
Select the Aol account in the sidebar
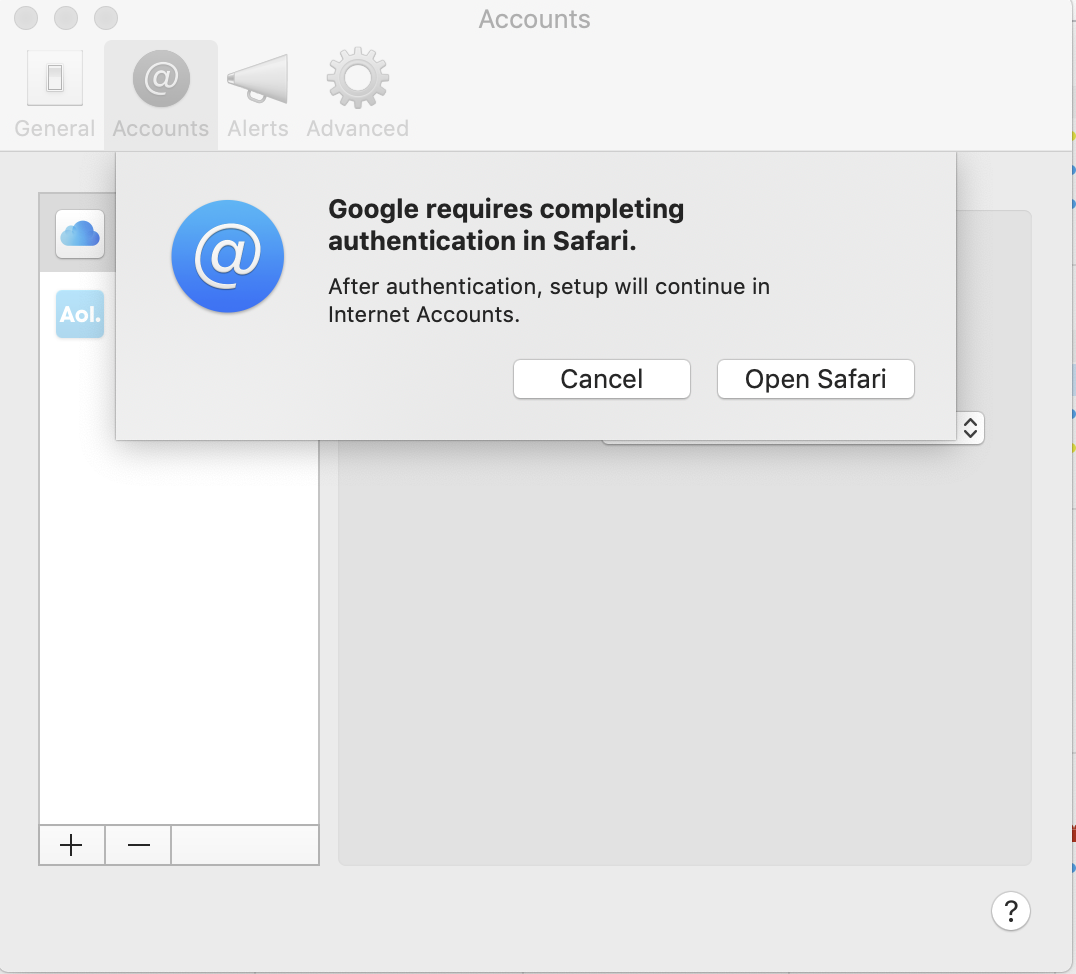tap(79, 313)
